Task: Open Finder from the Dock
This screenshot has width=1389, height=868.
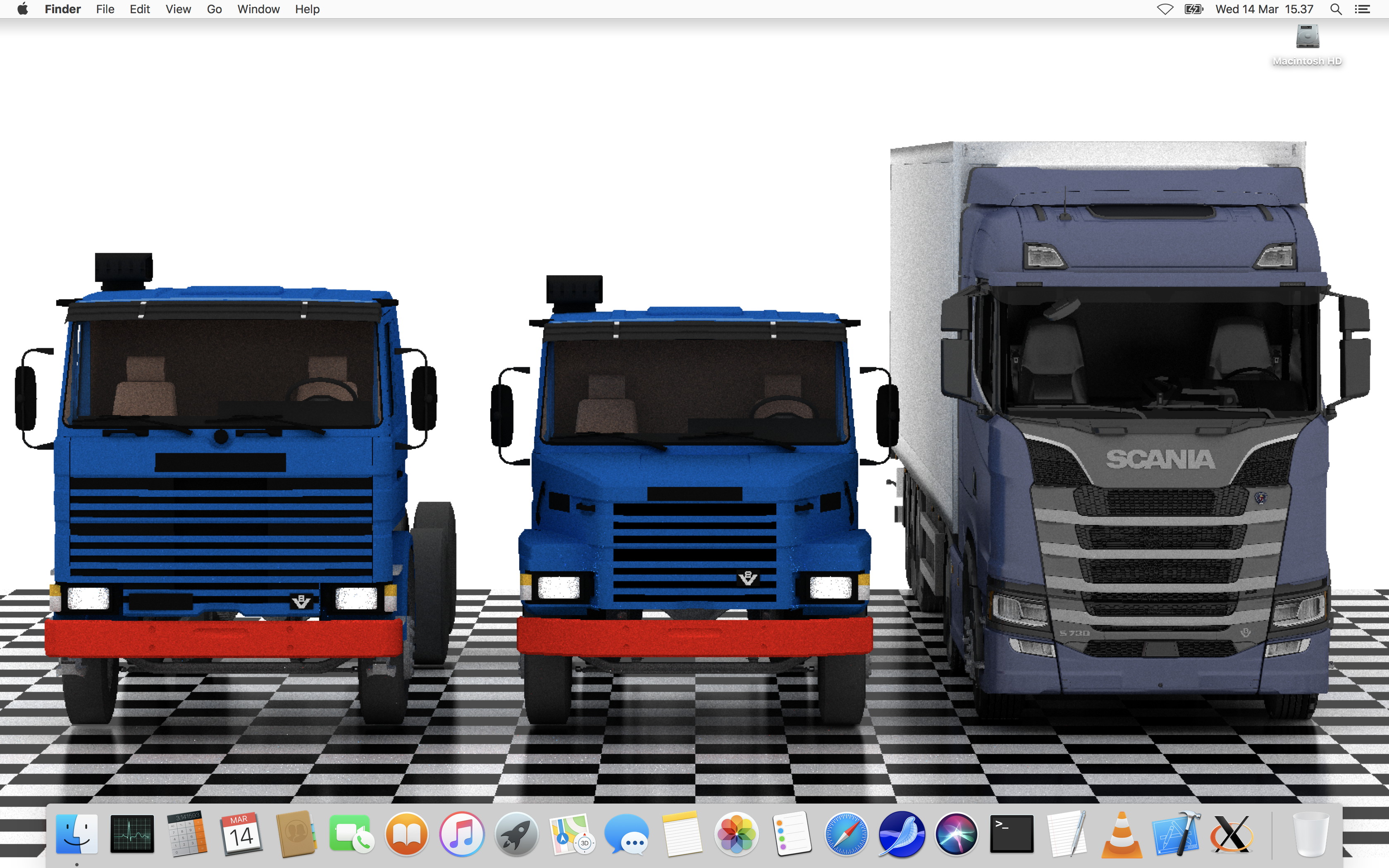Action: point(76,834)
